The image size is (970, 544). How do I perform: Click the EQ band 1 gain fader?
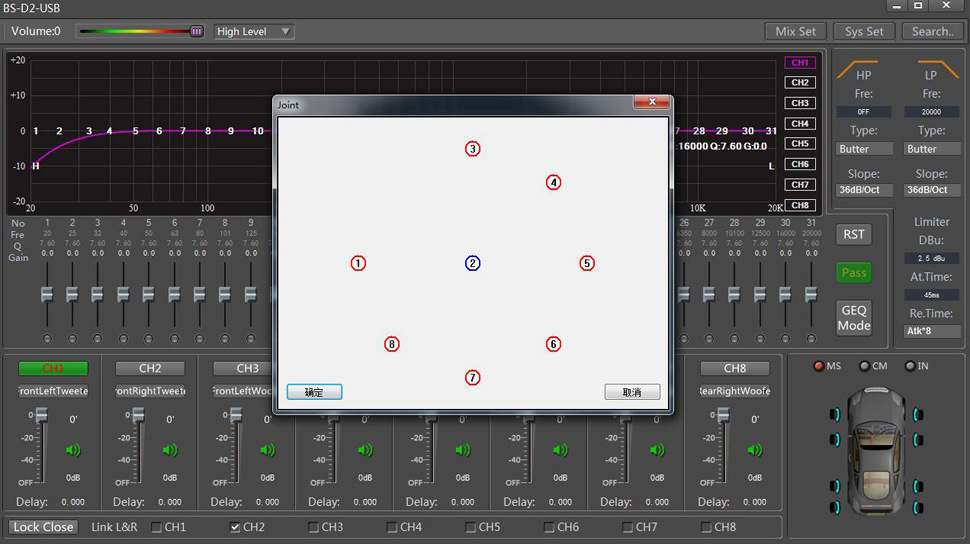coord(47,295)
